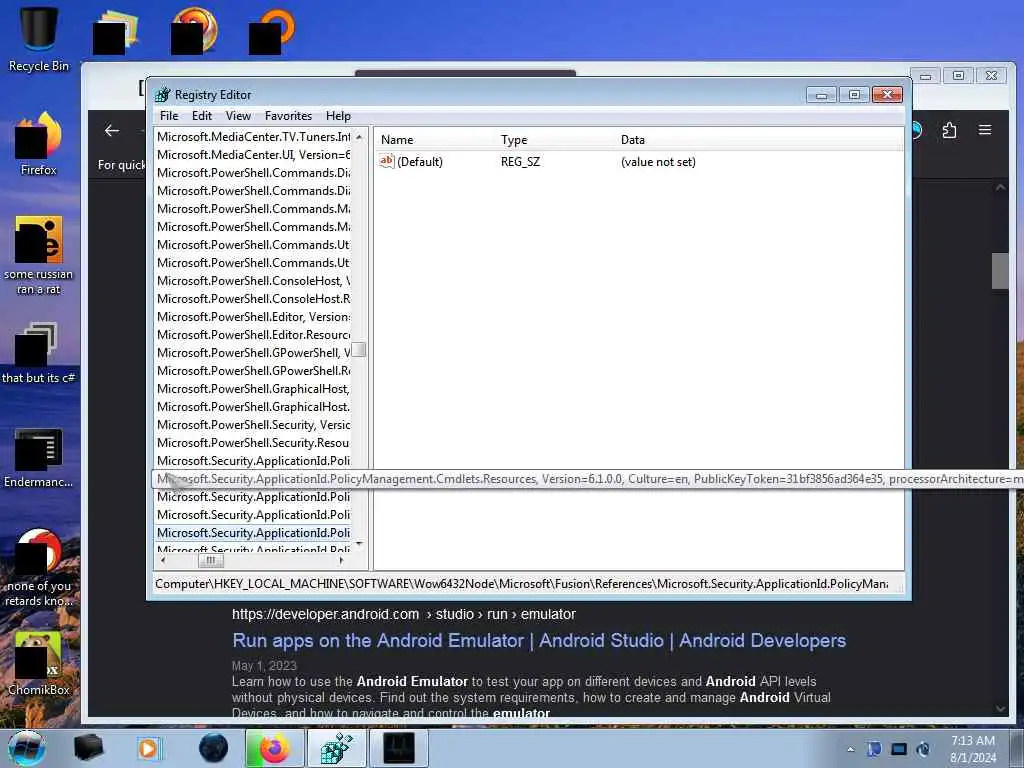Click the Name column header
Screen dimensions: 1024x768
pyautogui.click(x=397, y=140)
